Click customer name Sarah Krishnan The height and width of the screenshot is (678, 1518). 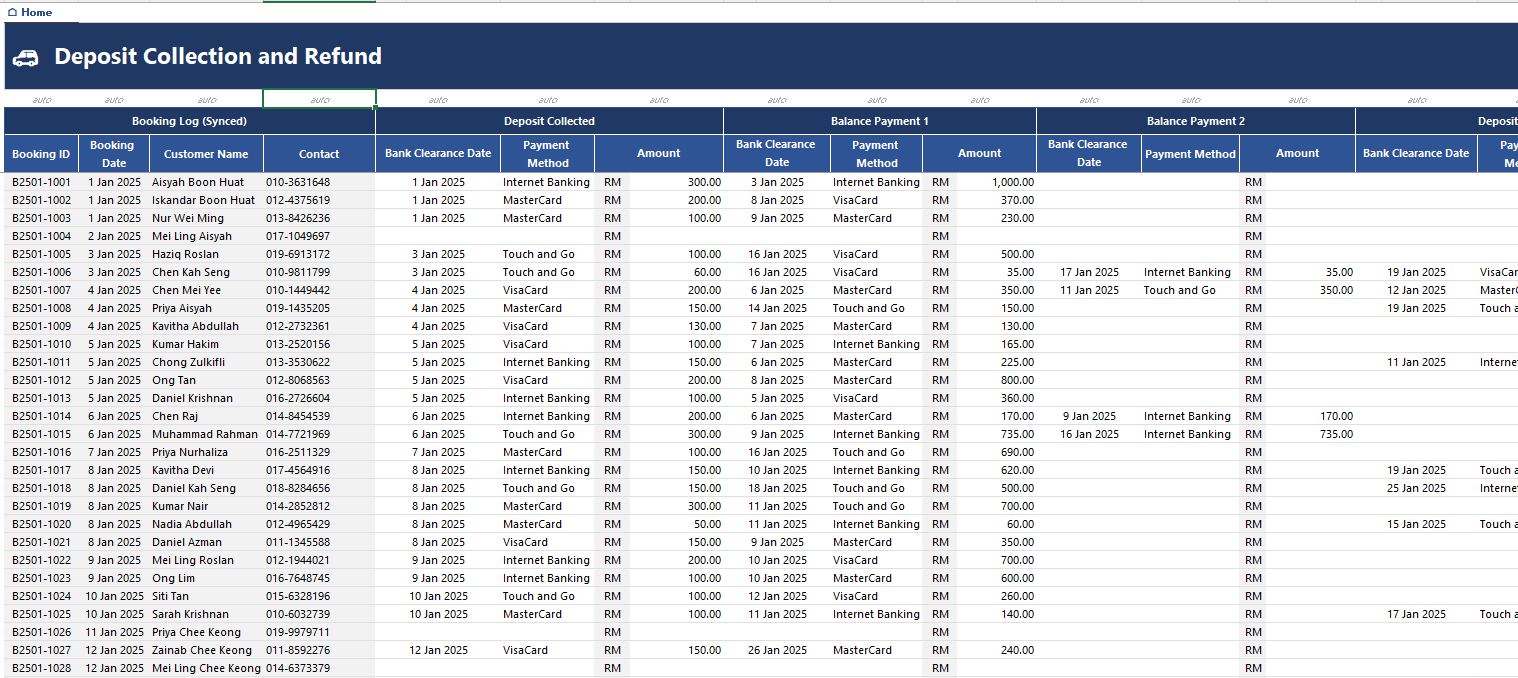tap(190, 614)
